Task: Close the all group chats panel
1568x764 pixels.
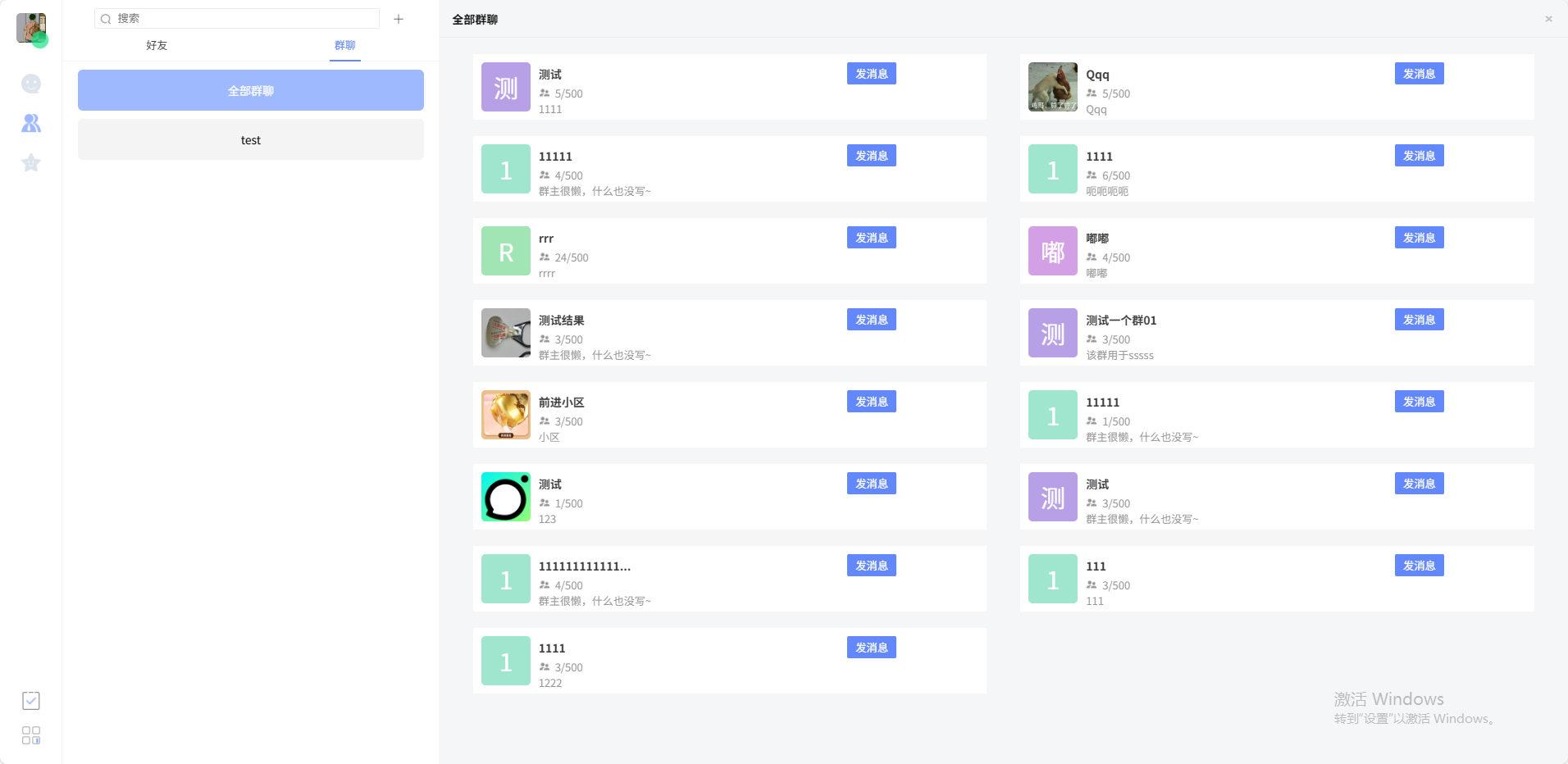Action: (1548, 19)
